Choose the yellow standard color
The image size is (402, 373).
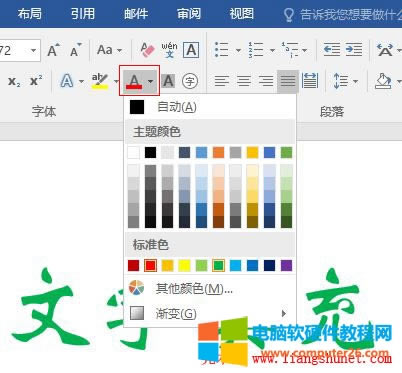click(x=184, y=266)
